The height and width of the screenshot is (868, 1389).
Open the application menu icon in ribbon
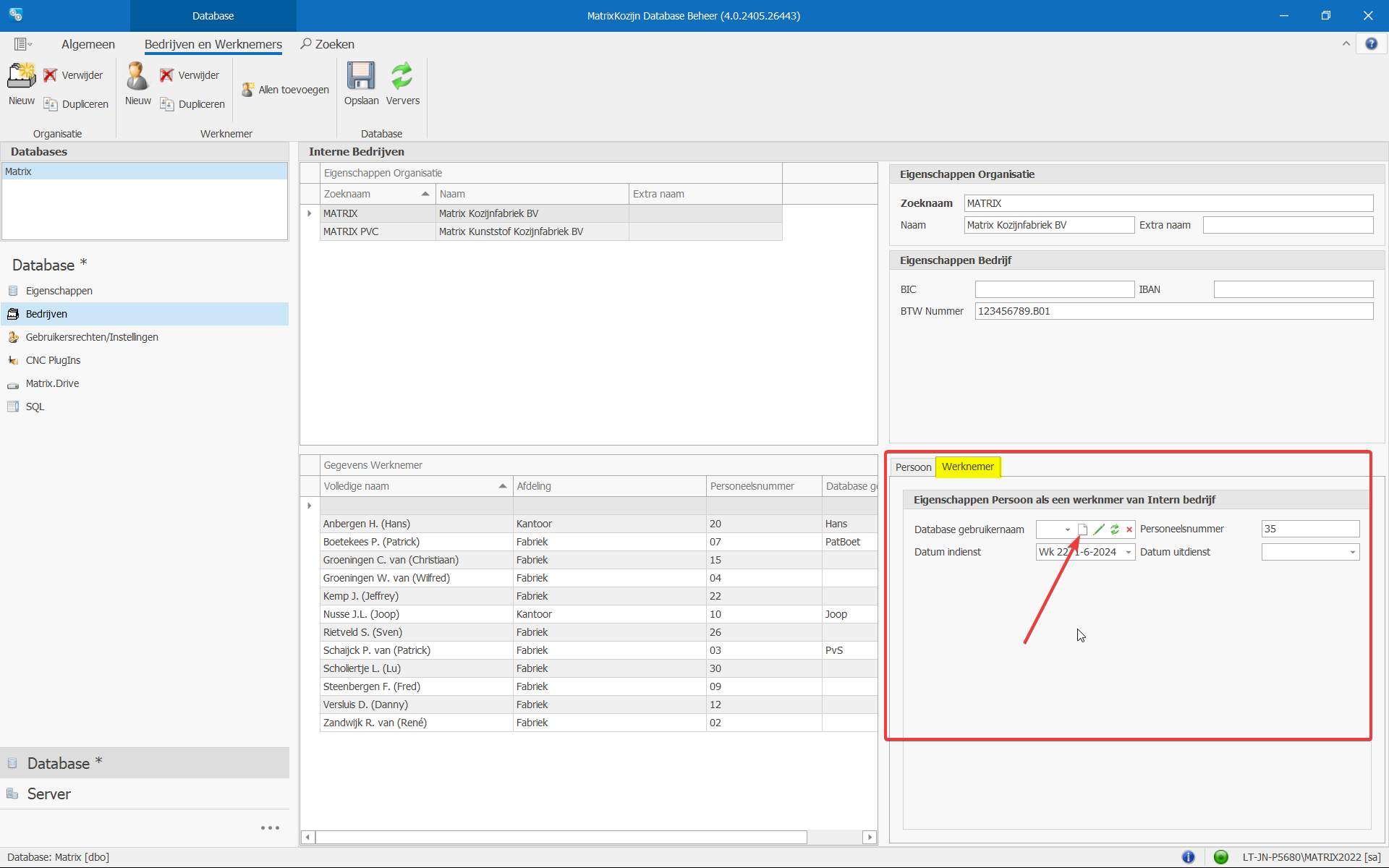[22, 44]
